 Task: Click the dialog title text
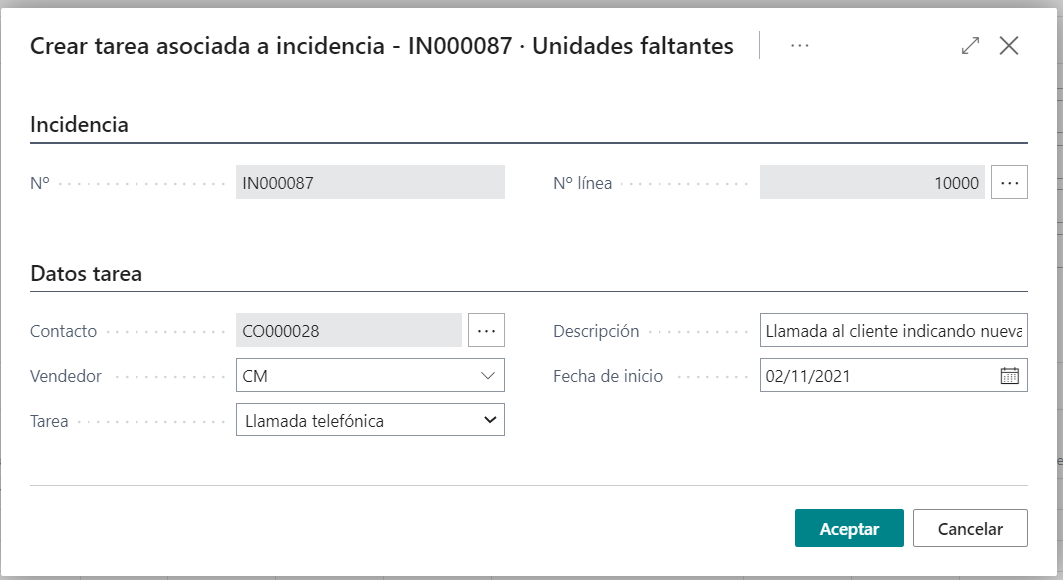click(x=382, y=46)
